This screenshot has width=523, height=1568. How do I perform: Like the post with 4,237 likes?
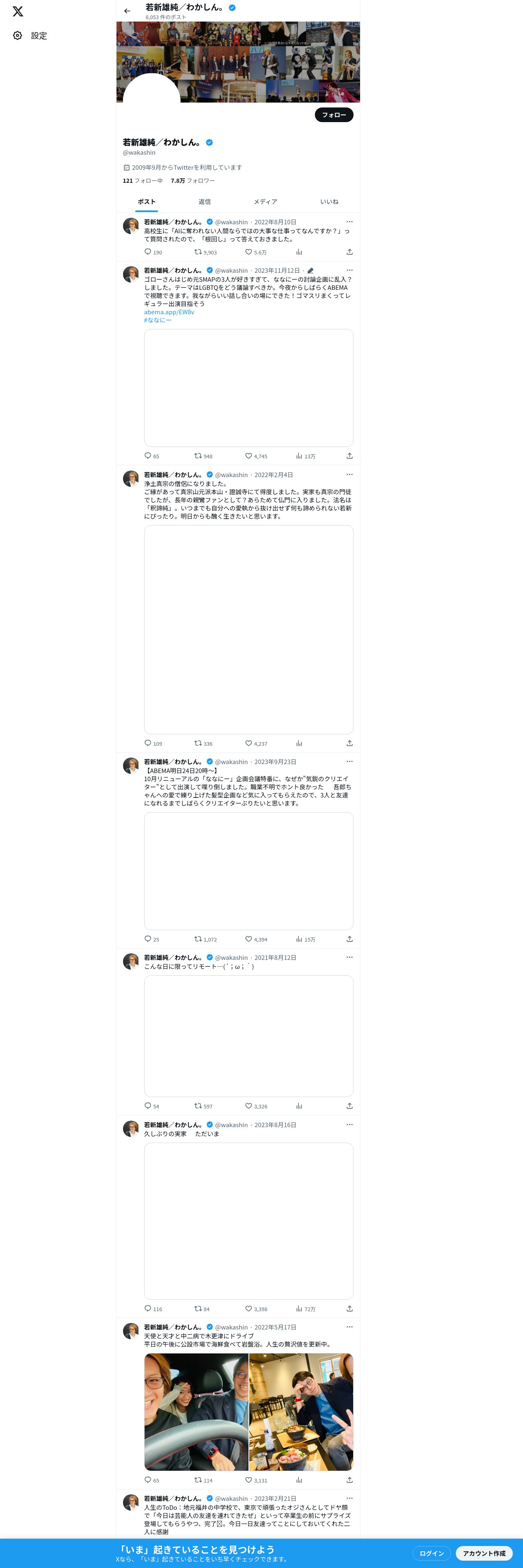tap(248, 743)
